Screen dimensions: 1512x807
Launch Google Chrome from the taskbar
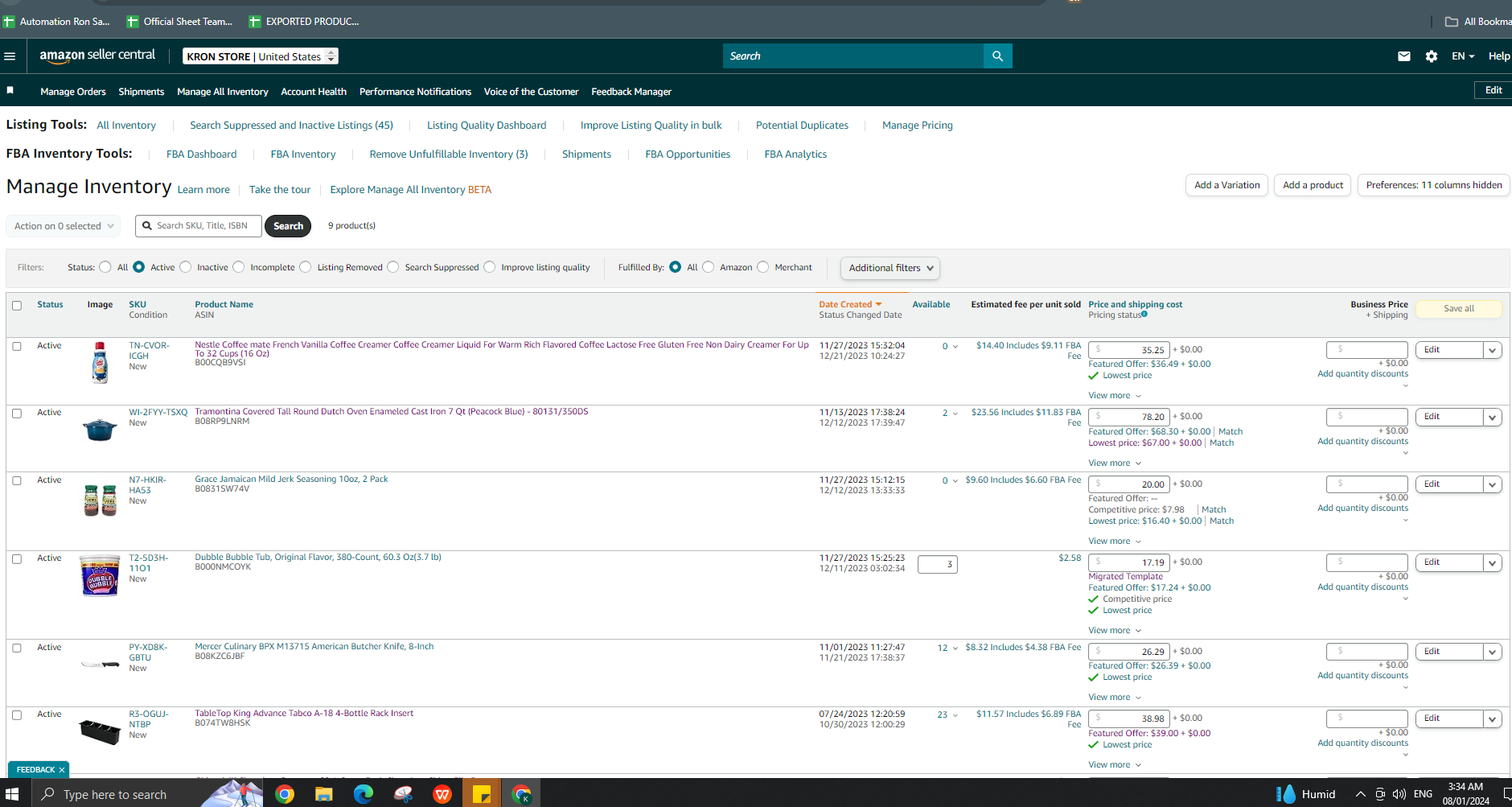click(284, 794)
